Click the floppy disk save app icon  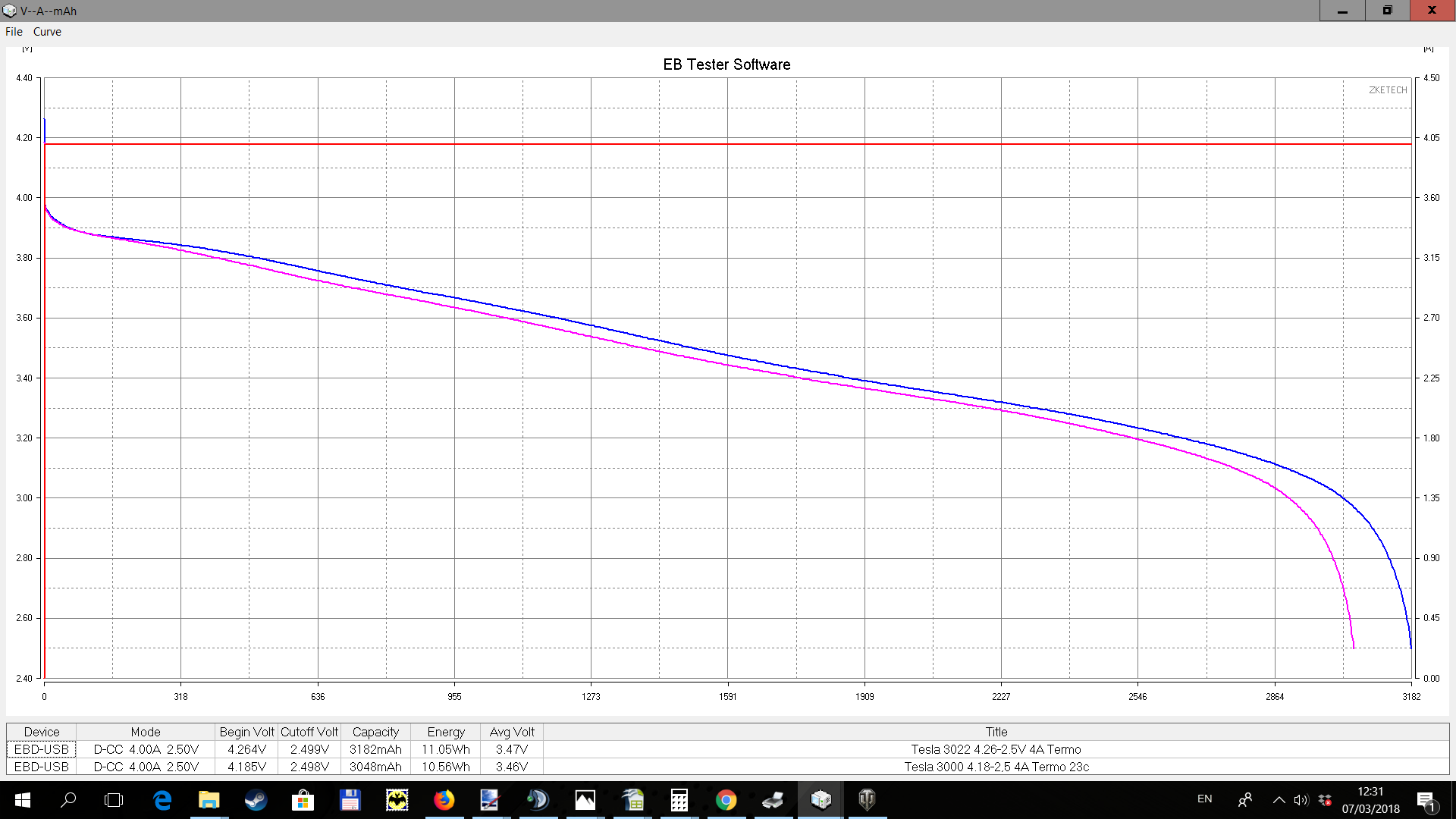350,799
